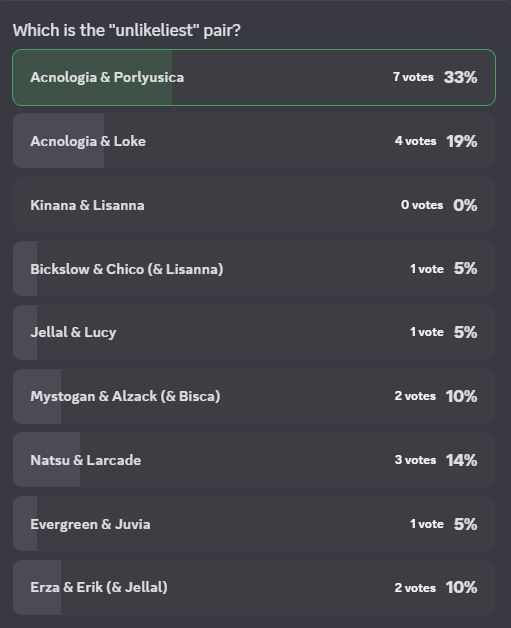Pick Bickslow & Chico (& Lisanna) option
This screenshot has height=628, width=511.
click(254, 269)
